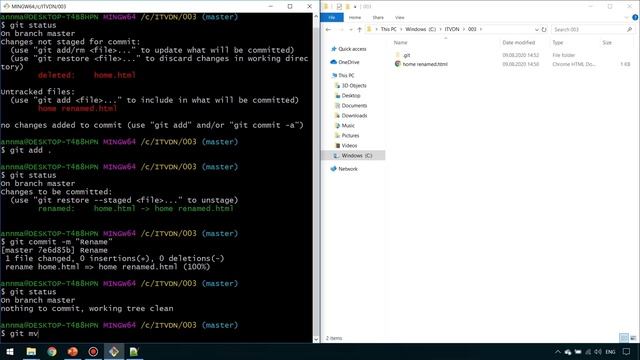Image resolution: width=640 pixels, height=360 pixels.
Task: Click the Back arrow in File Explorer
Action: [328, 29]
